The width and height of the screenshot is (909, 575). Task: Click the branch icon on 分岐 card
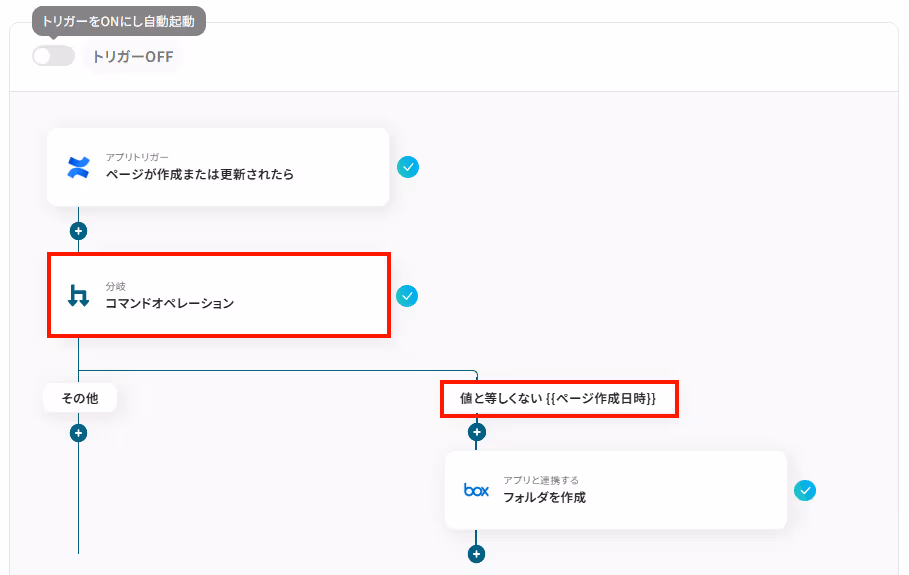78,296
